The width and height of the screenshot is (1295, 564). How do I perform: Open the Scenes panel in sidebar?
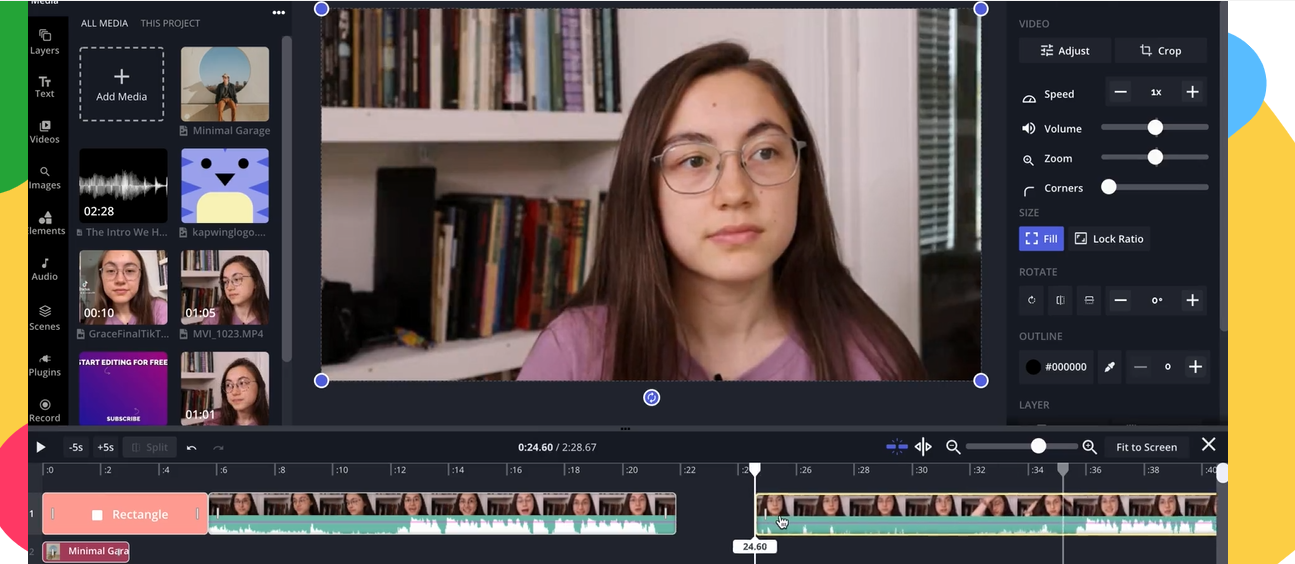pyautogui.click(x=44, y=316)
